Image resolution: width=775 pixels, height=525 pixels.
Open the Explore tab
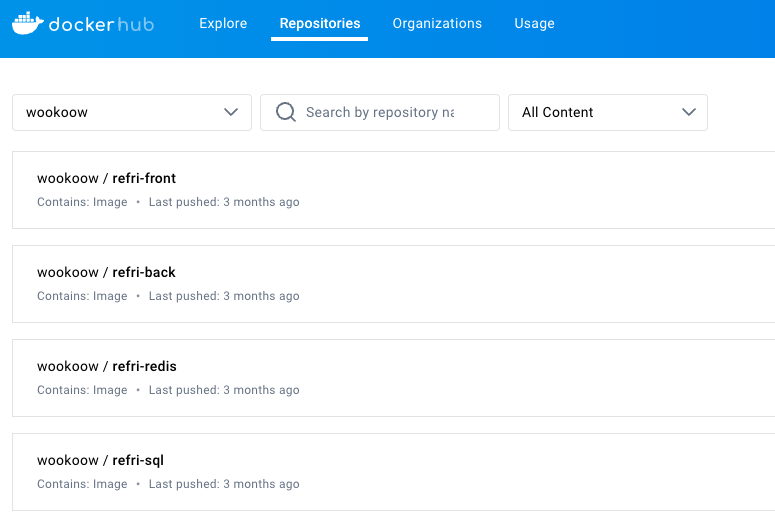click(x=223, y=23)
